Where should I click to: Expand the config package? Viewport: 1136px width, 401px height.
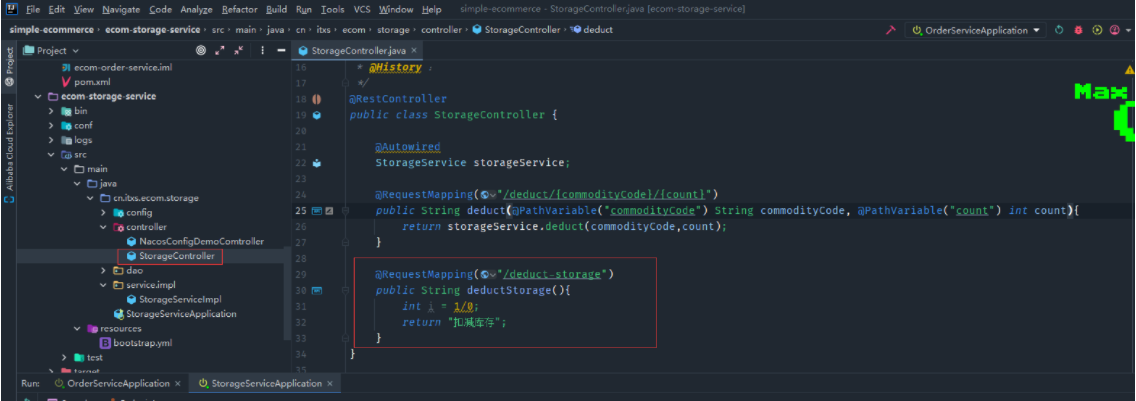point(103,212)
